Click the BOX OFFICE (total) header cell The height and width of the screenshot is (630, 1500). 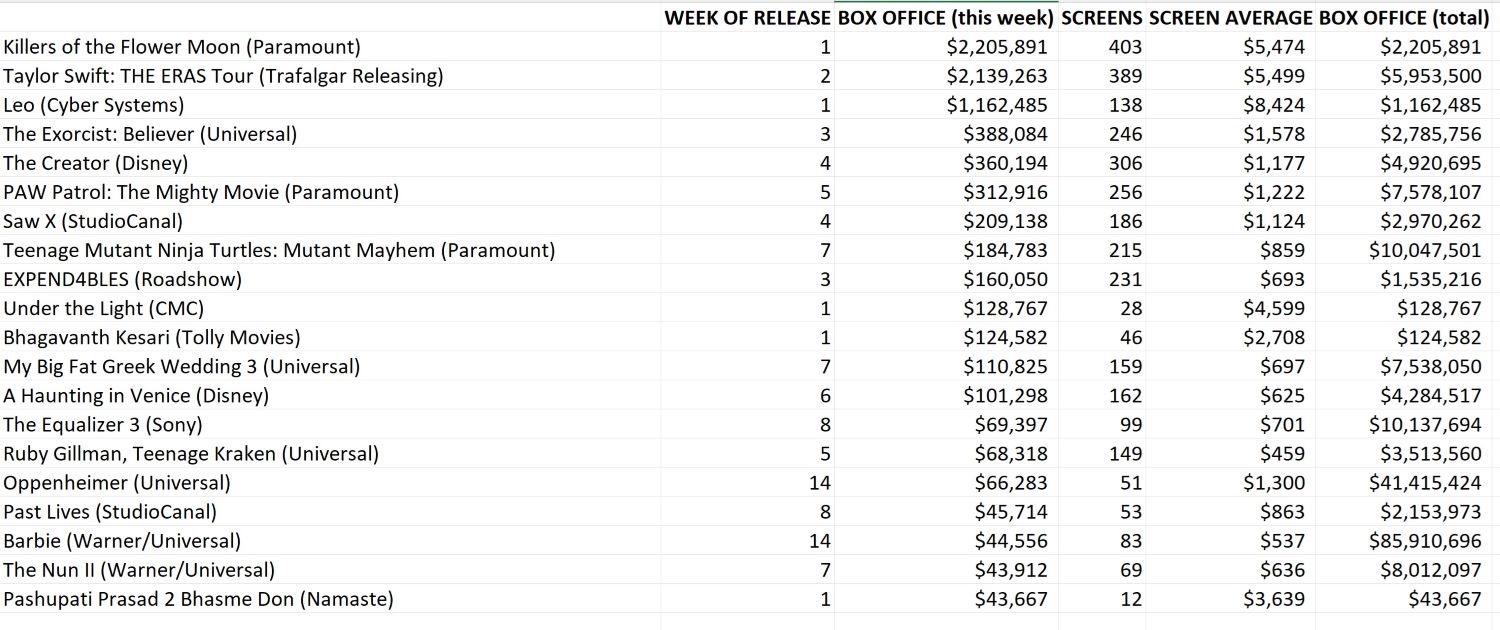pos(1404,18)
